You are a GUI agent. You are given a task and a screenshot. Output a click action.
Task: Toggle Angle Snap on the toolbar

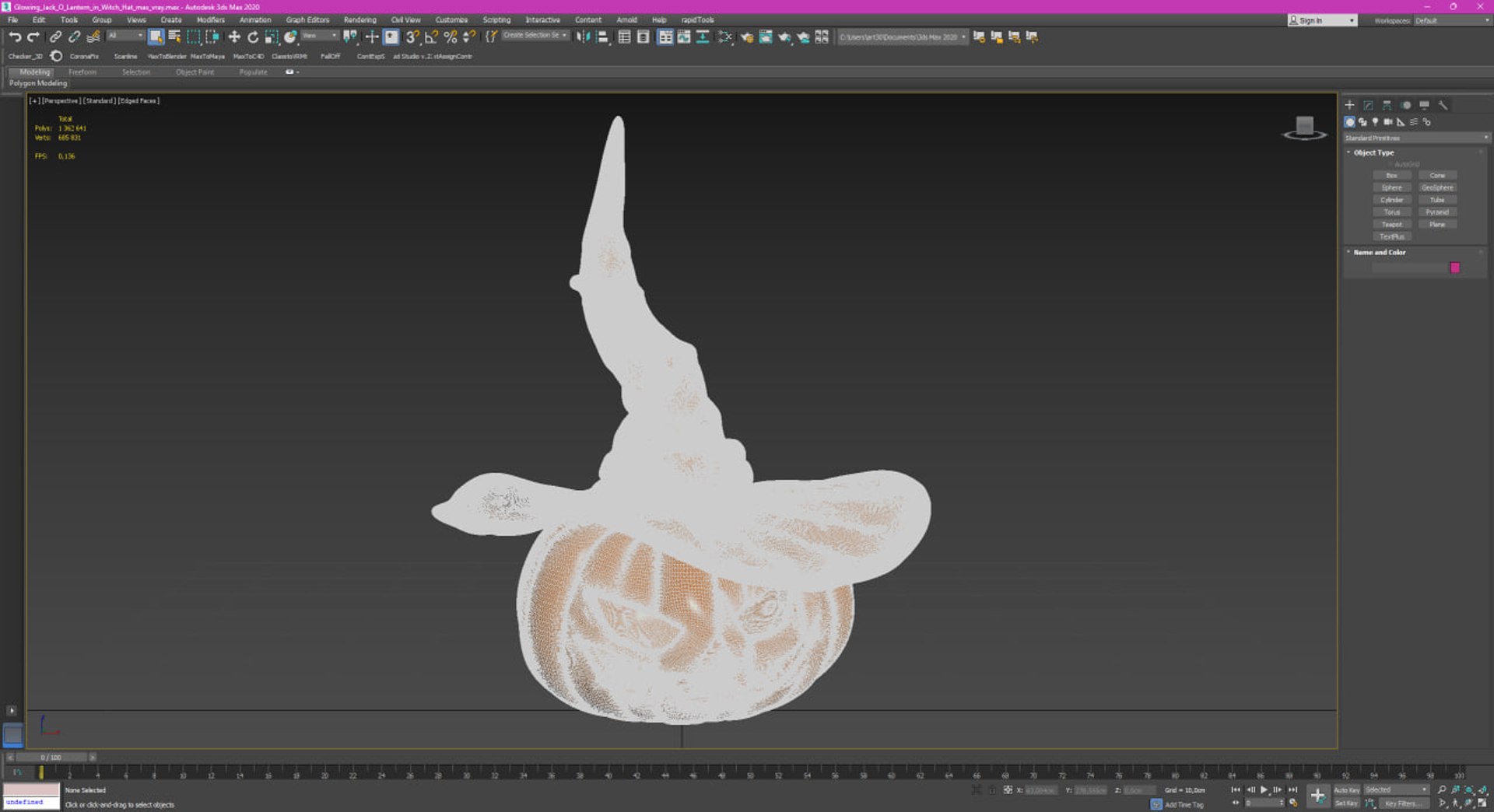pos(431,37)
